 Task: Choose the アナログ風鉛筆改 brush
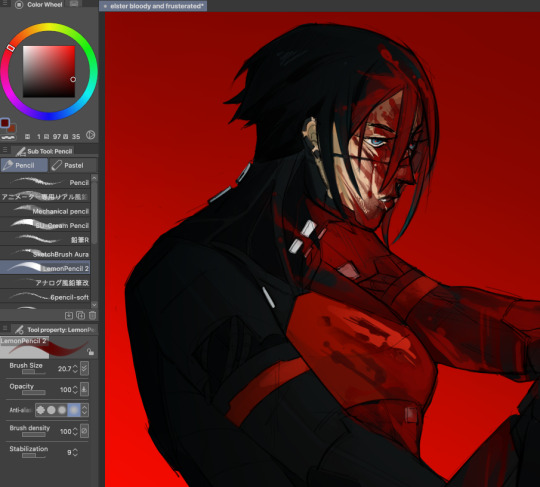(45, 282)
